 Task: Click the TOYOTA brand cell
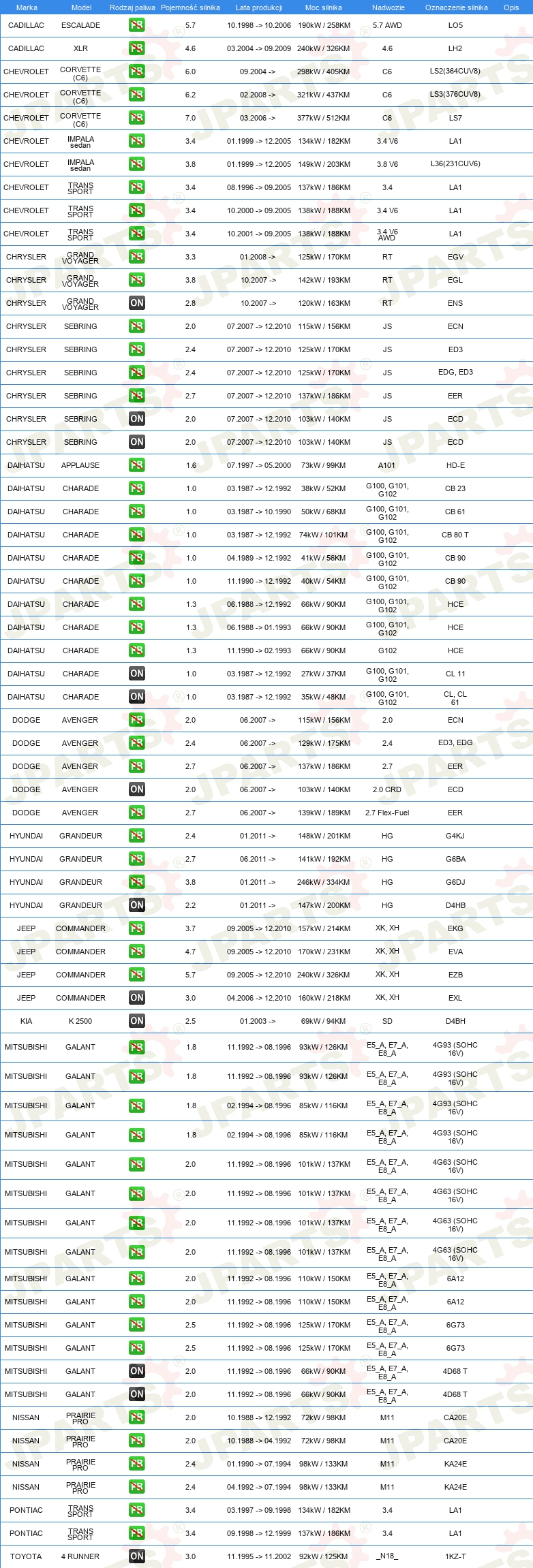click(x=26, y=1556)
